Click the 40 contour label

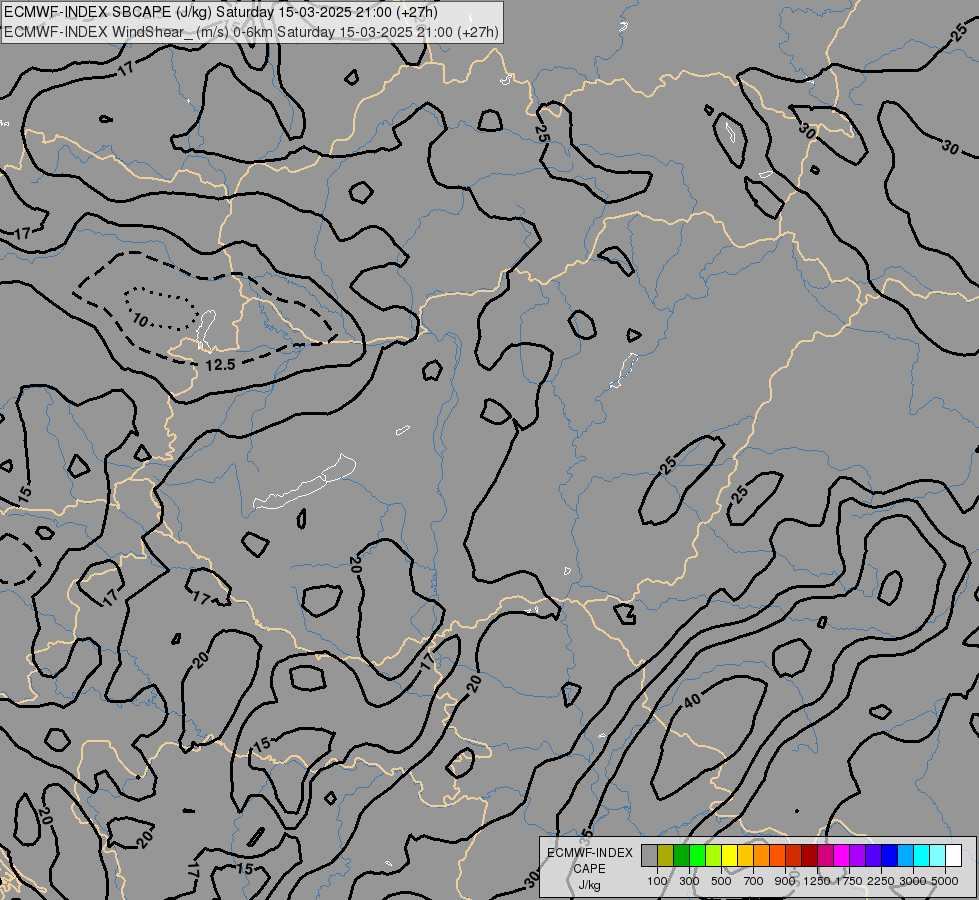tap(692, 701)
